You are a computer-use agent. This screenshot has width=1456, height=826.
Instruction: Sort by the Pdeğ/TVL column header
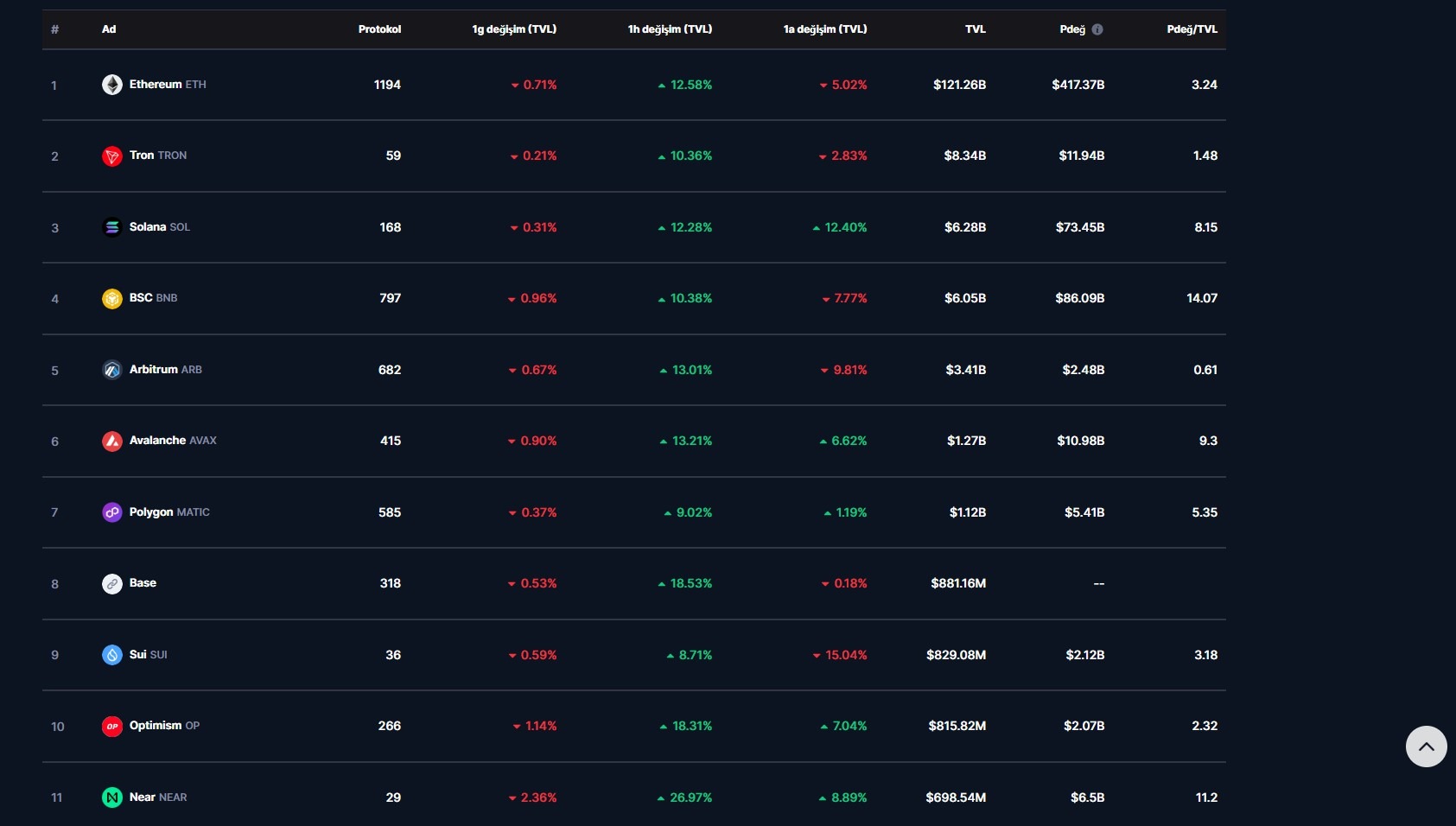[x=1192, y=29]
